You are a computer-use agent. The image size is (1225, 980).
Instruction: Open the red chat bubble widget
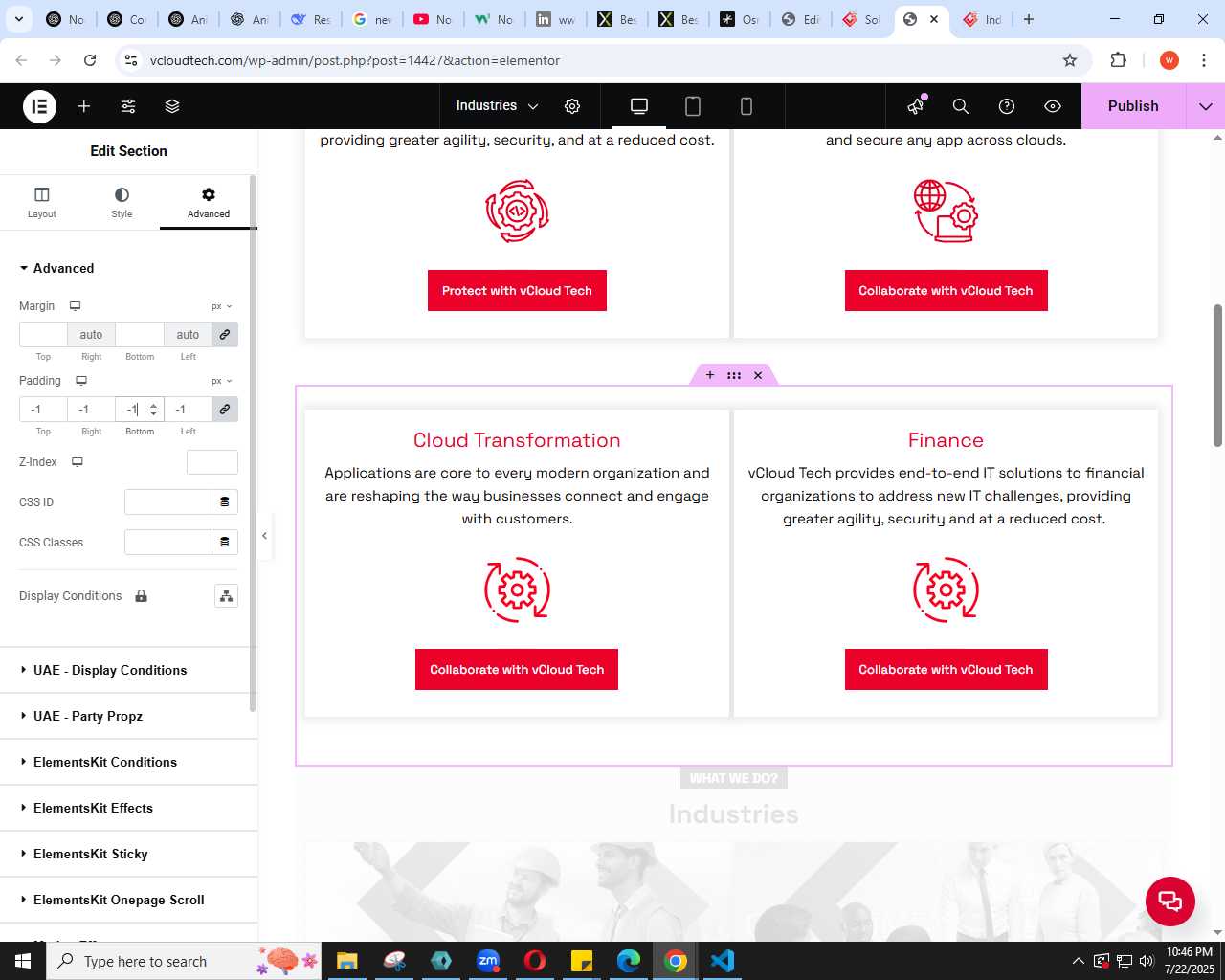click(x=1170, y=901)
